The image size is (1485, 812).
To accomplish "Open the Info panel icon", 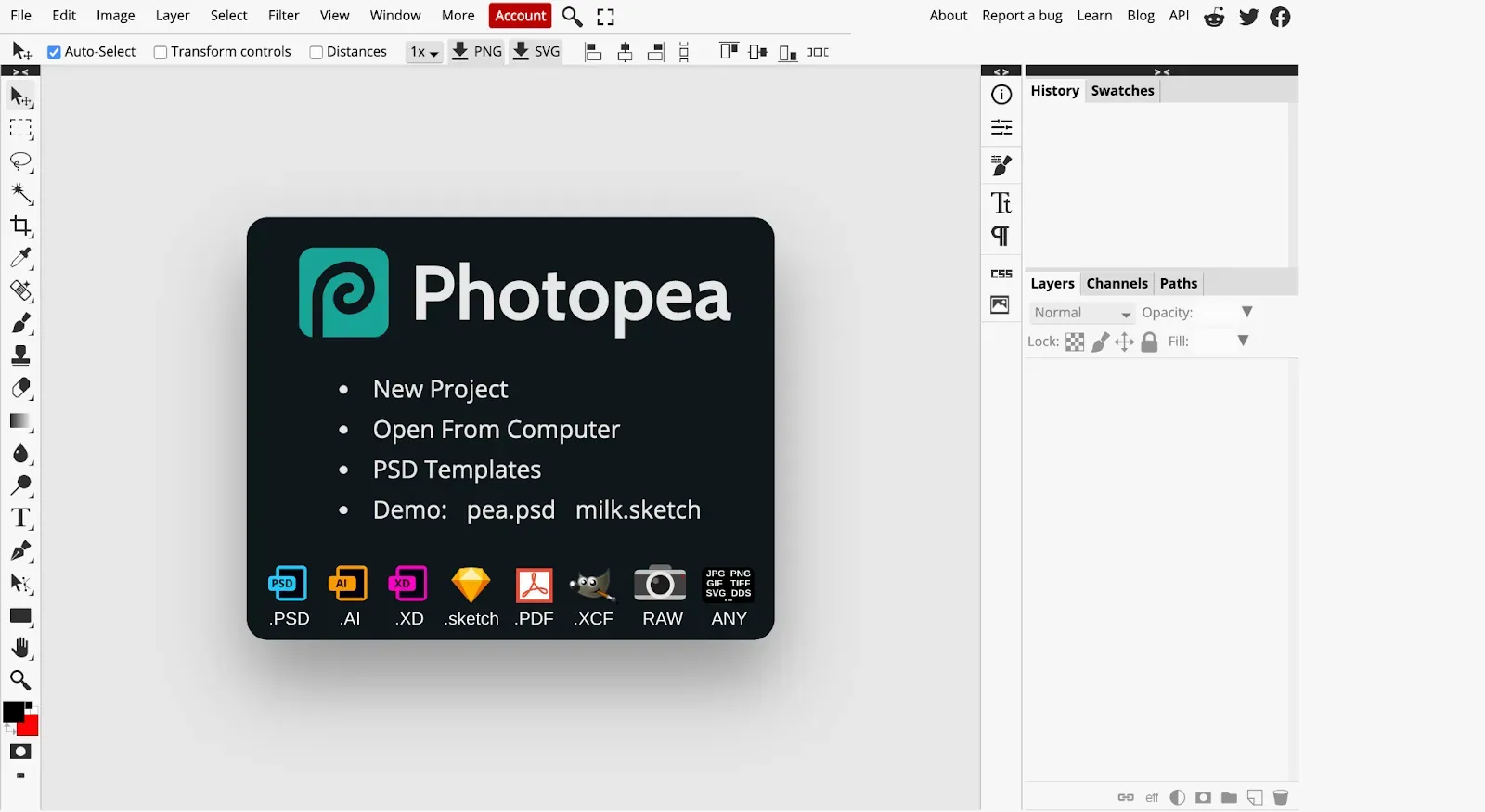I will click(1001, 95).
